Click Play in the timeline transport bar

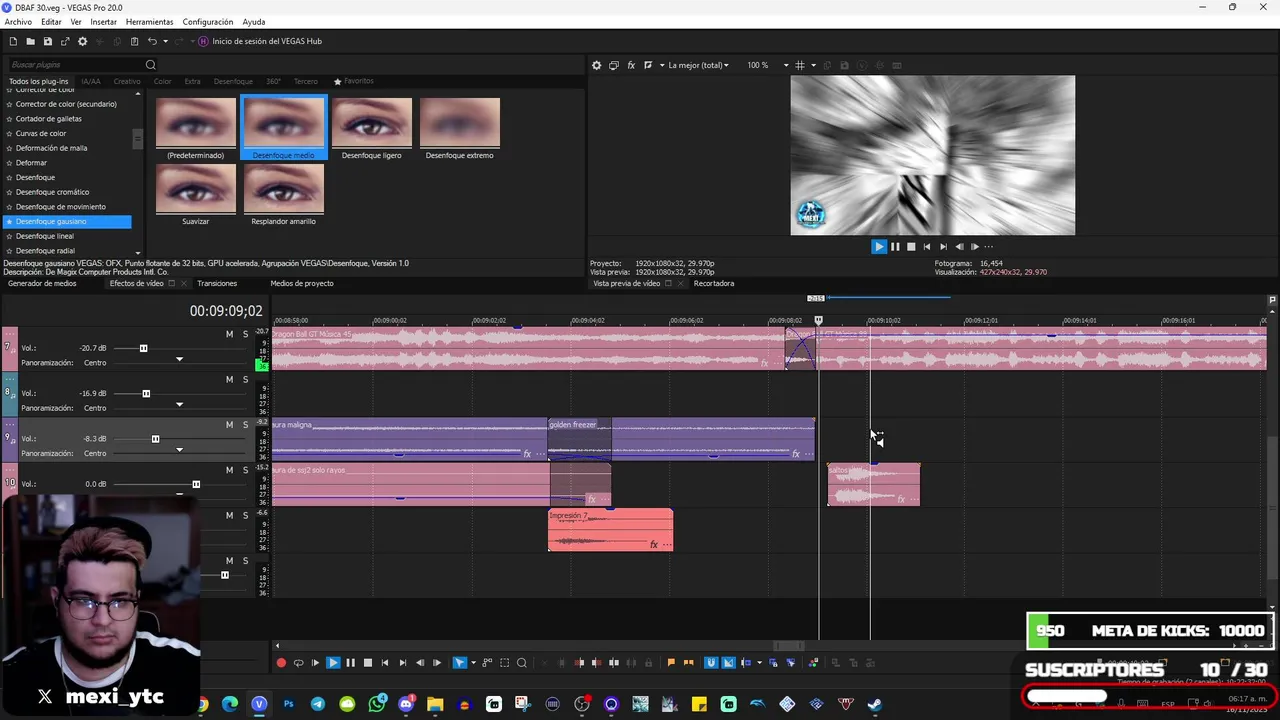(x=333, y=662)
